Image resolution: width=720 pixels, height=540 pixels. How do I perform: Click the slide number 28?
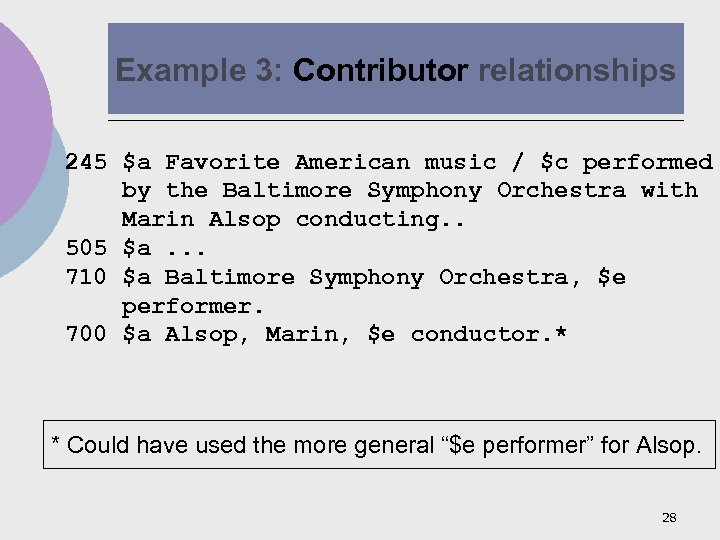[x=669, y=517]
